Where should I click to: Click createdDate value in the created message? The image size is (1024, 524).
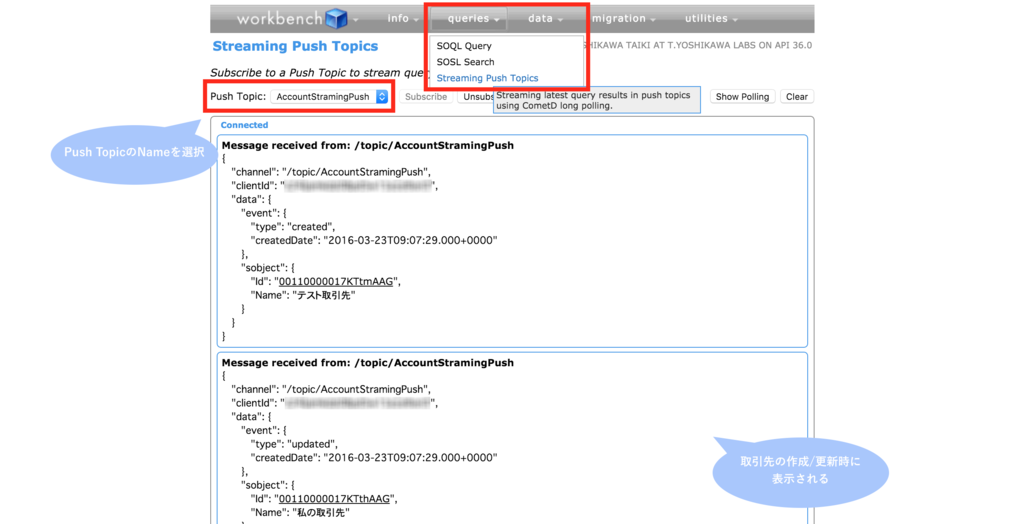point(411,240)
